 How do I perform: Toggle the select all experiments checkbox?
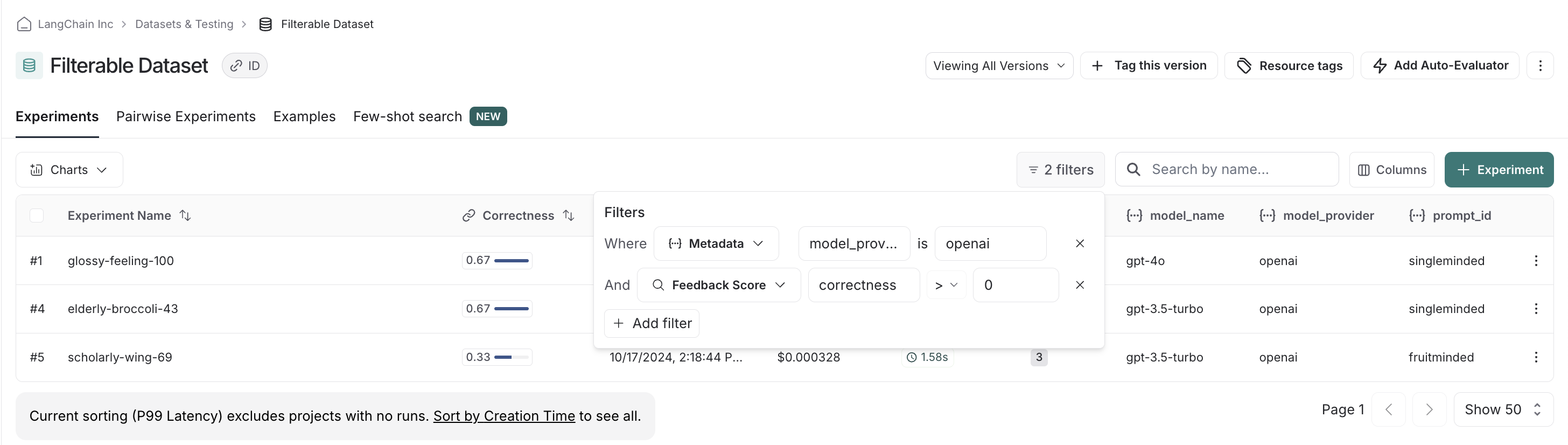point(37,215)
